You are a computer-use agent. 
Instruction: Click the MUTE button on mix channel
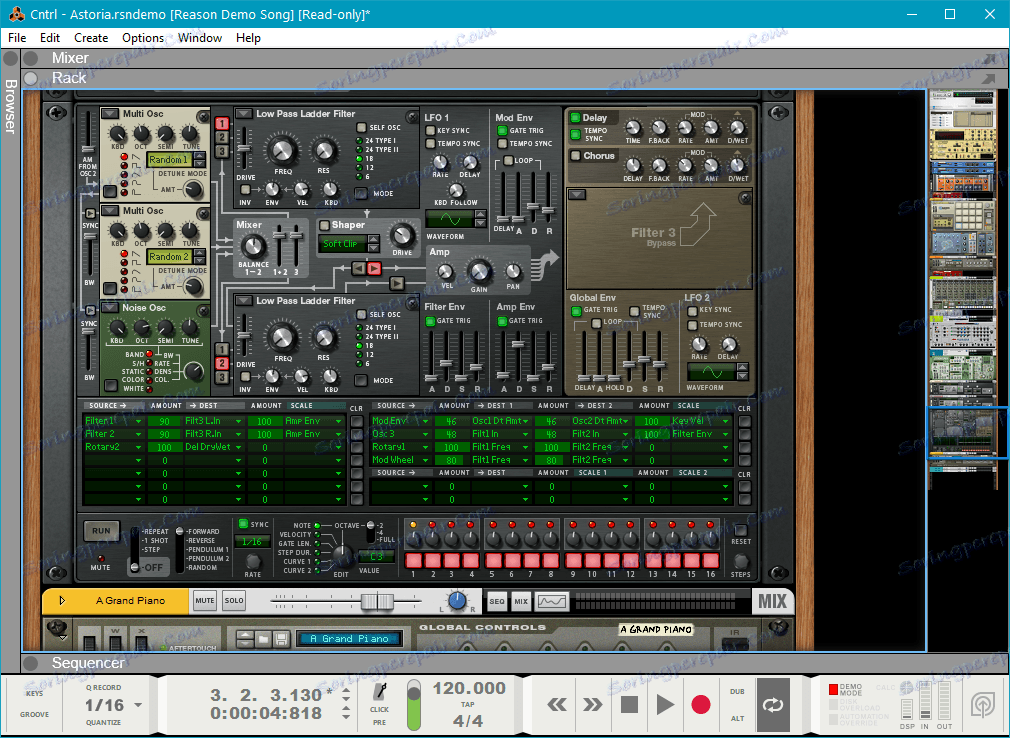(x=205, y=601)
